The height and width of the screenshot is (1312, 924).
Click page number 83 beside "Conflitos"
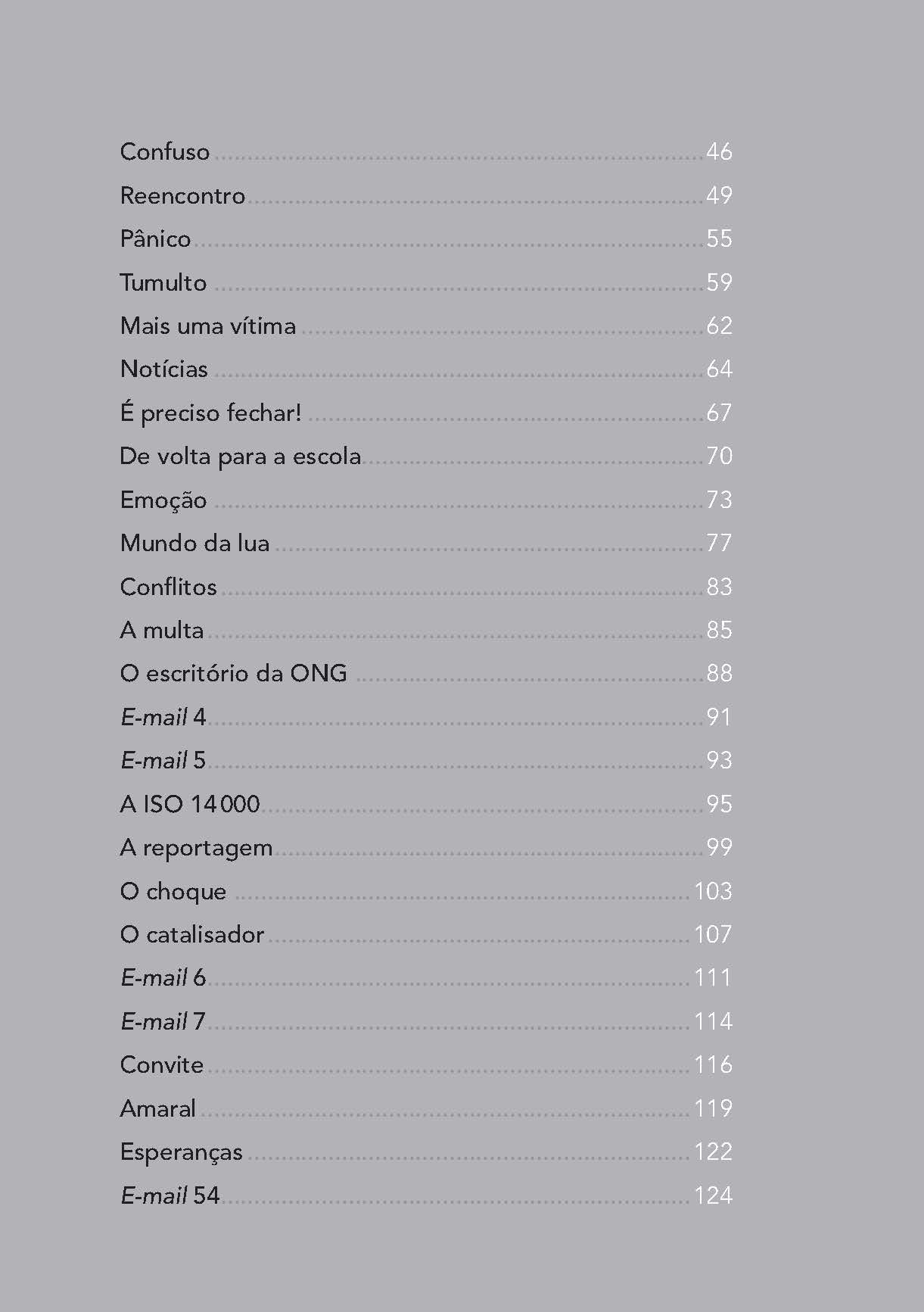pos(719,587)
